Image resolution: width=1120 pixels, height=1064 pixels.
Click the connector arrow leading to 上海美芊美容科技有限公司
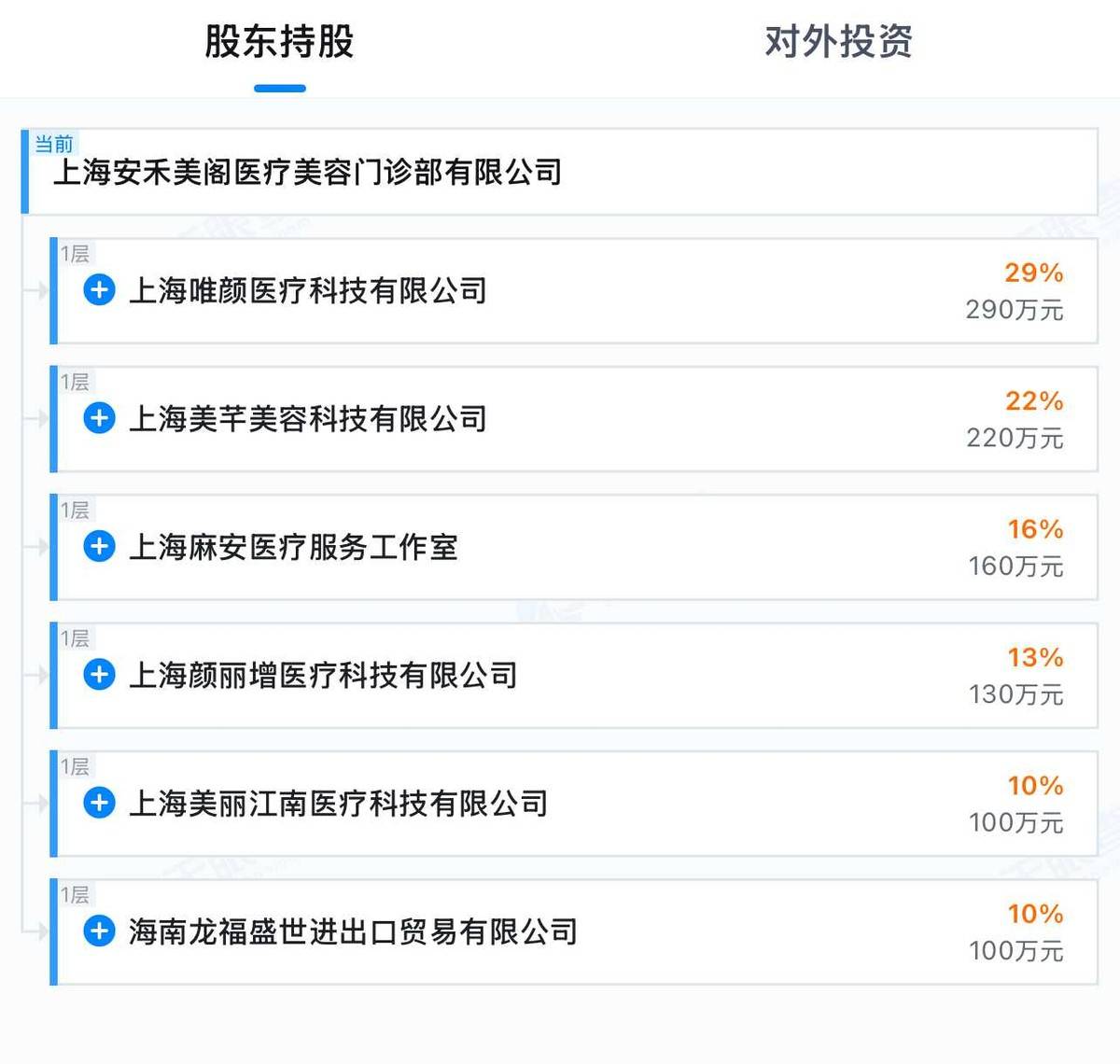coord(37,419)
